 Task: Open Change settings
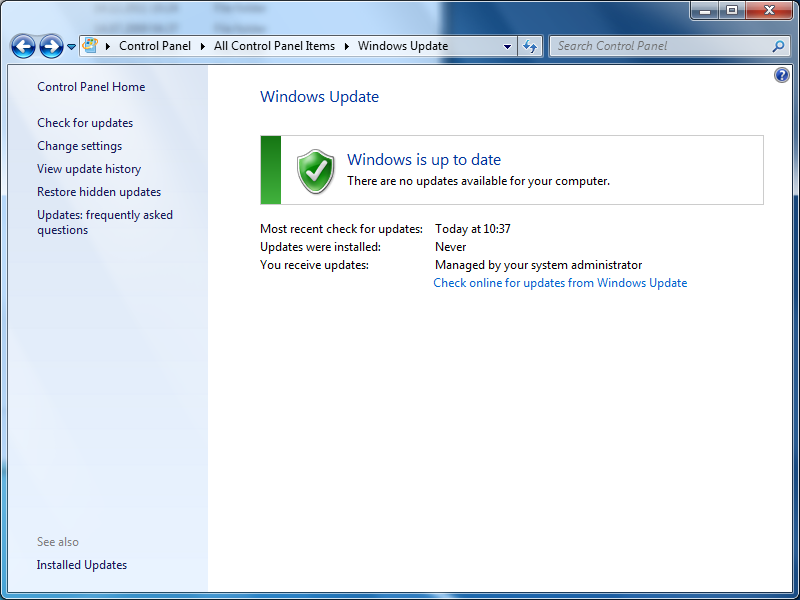coord(80,146)
